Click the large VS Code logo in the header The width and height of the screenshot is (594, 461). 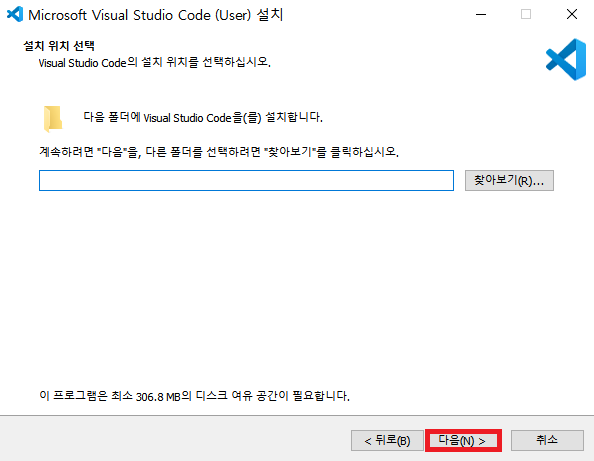[566, 59]
